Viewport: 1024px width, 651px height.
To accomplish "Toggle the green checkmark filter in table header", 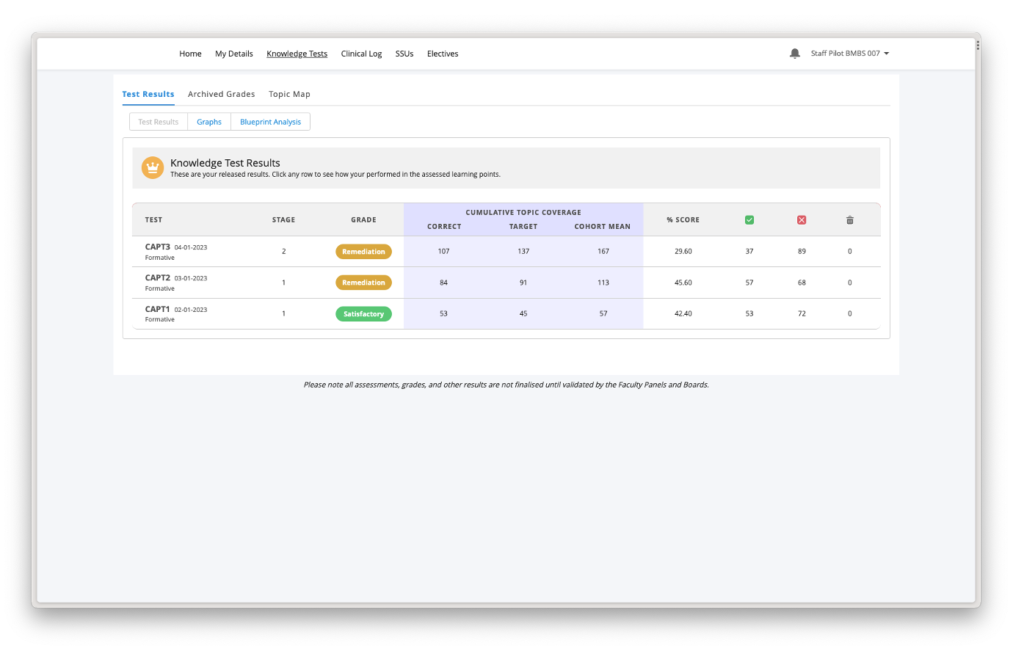I will [x=750, y=219].
